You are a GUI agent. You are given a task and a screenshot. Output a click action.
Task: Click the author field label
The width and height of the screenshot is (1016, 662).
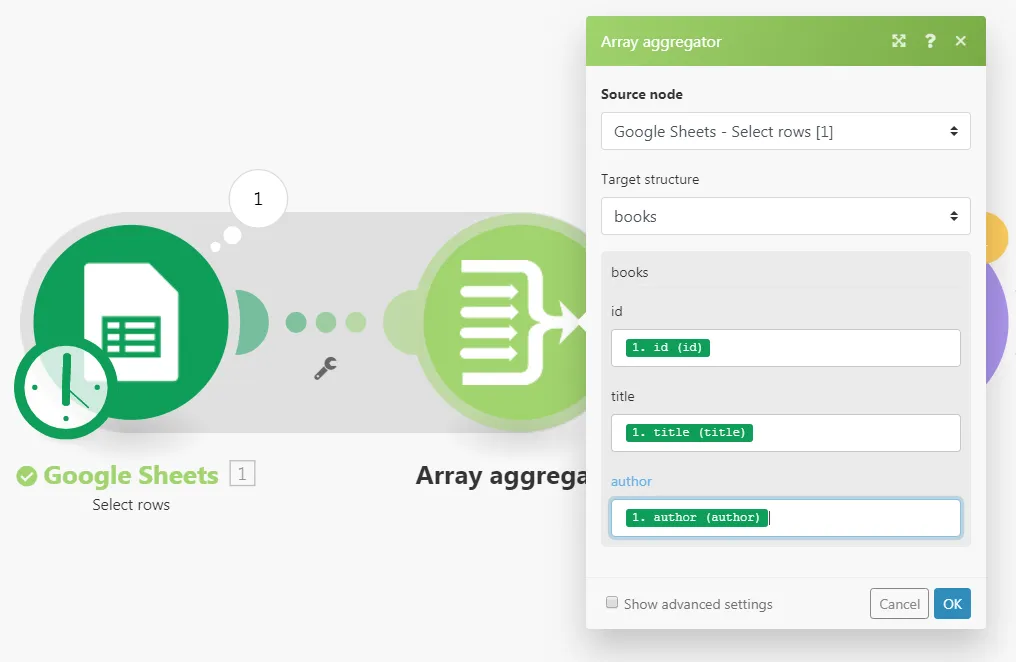pyautogui.click(x=631, y=481)
